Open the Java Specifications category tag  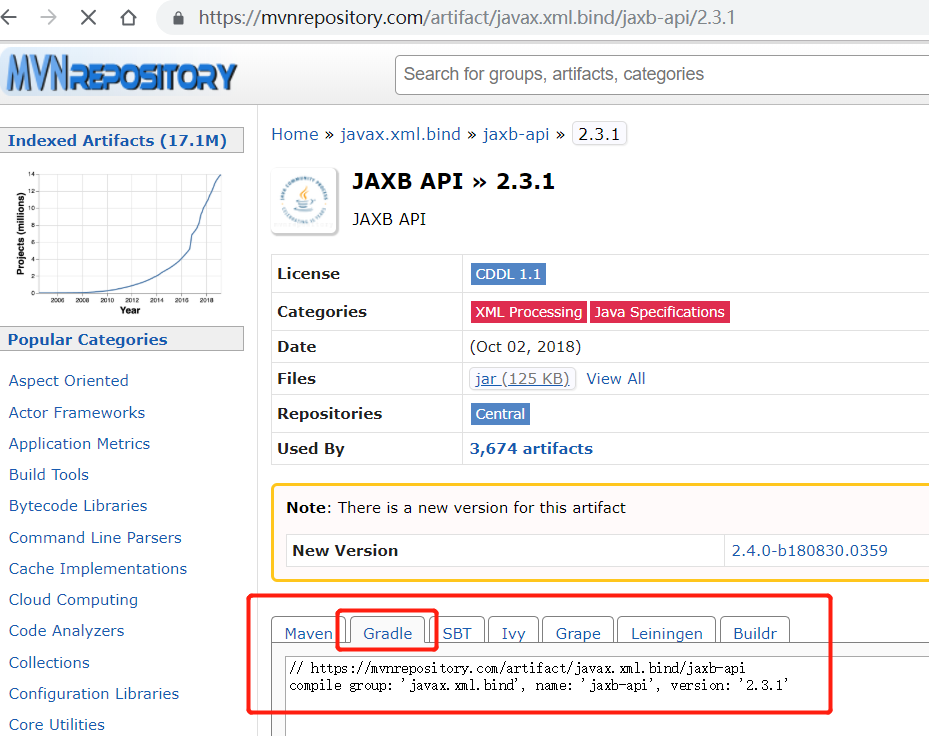(x=659, y=312)
